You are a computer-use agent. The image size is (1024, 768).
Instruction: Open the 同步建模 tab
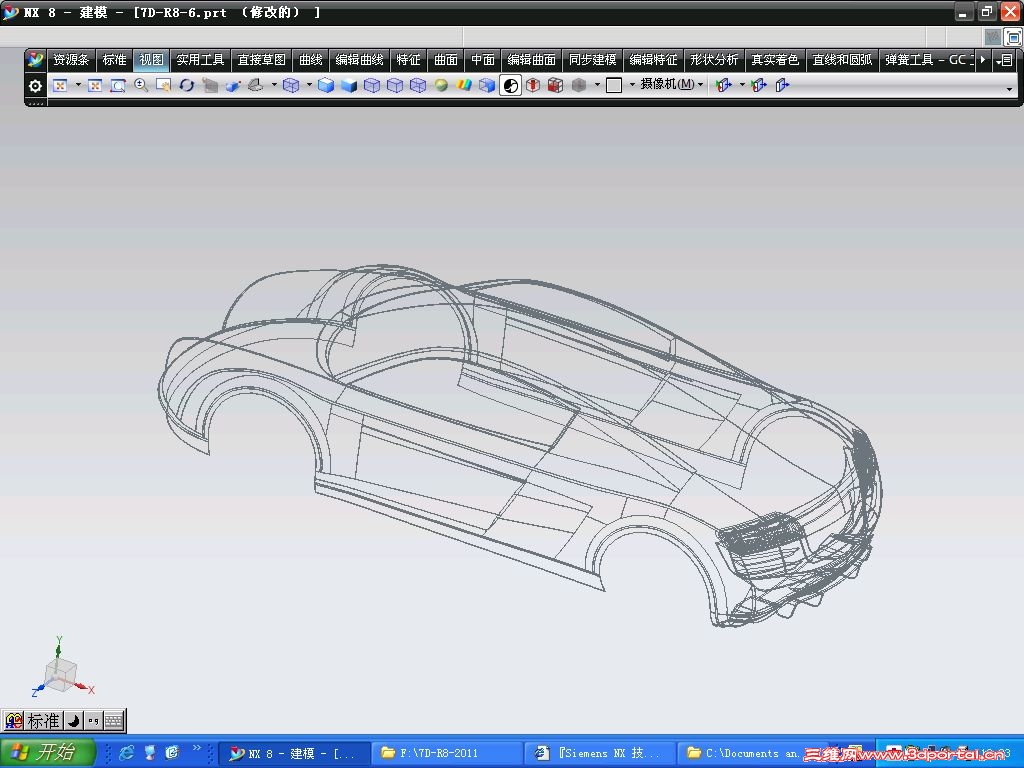592,60
